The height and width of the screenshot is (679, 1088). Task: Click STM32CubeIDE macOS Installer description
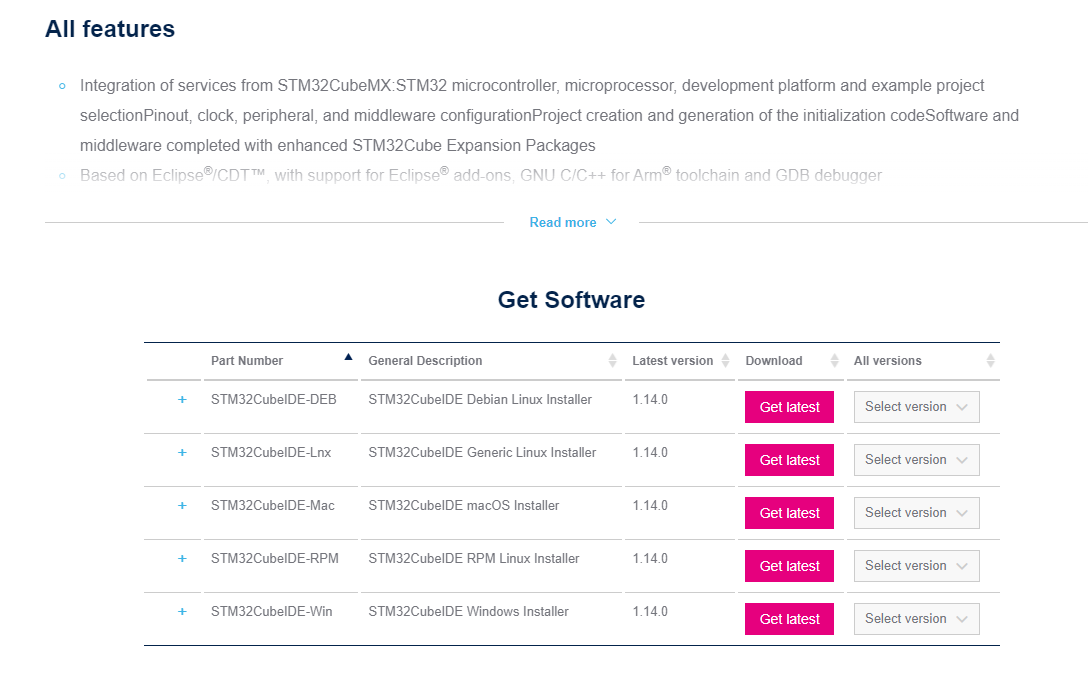pos(464,506)
